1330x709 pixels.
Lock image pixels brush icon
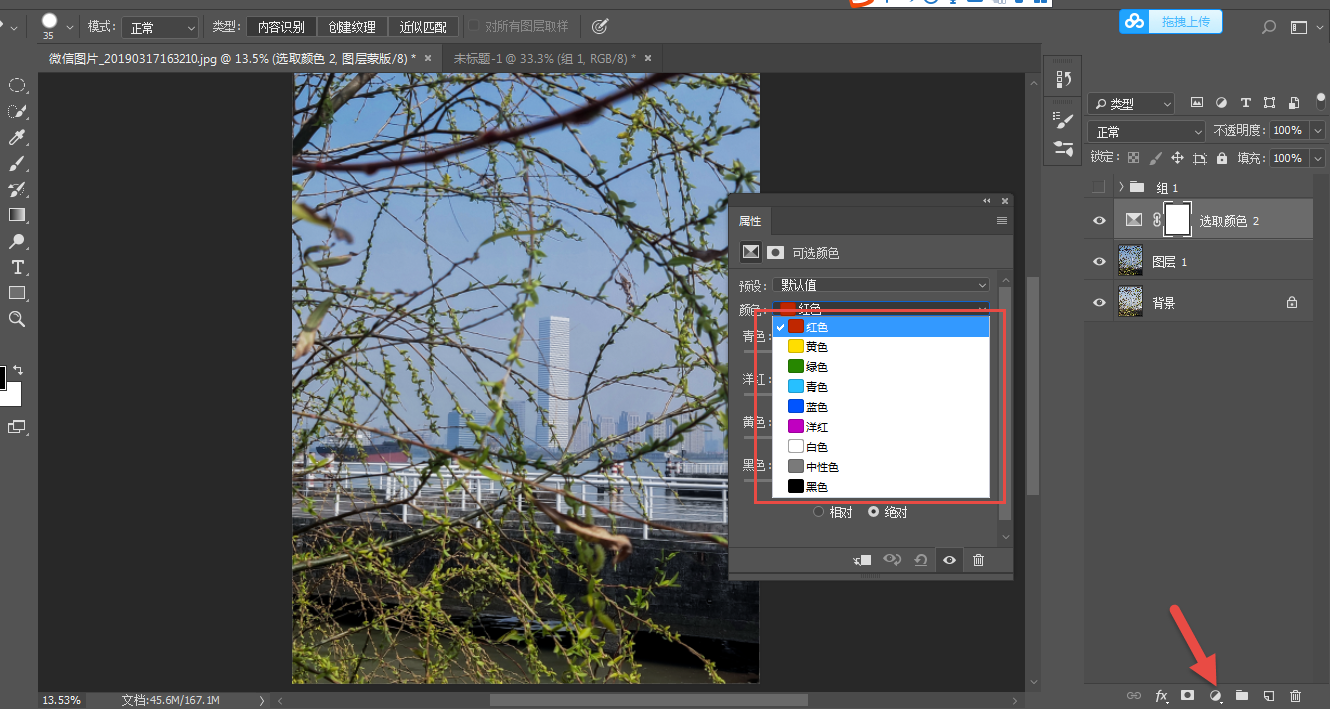(x=1156, y=158)
